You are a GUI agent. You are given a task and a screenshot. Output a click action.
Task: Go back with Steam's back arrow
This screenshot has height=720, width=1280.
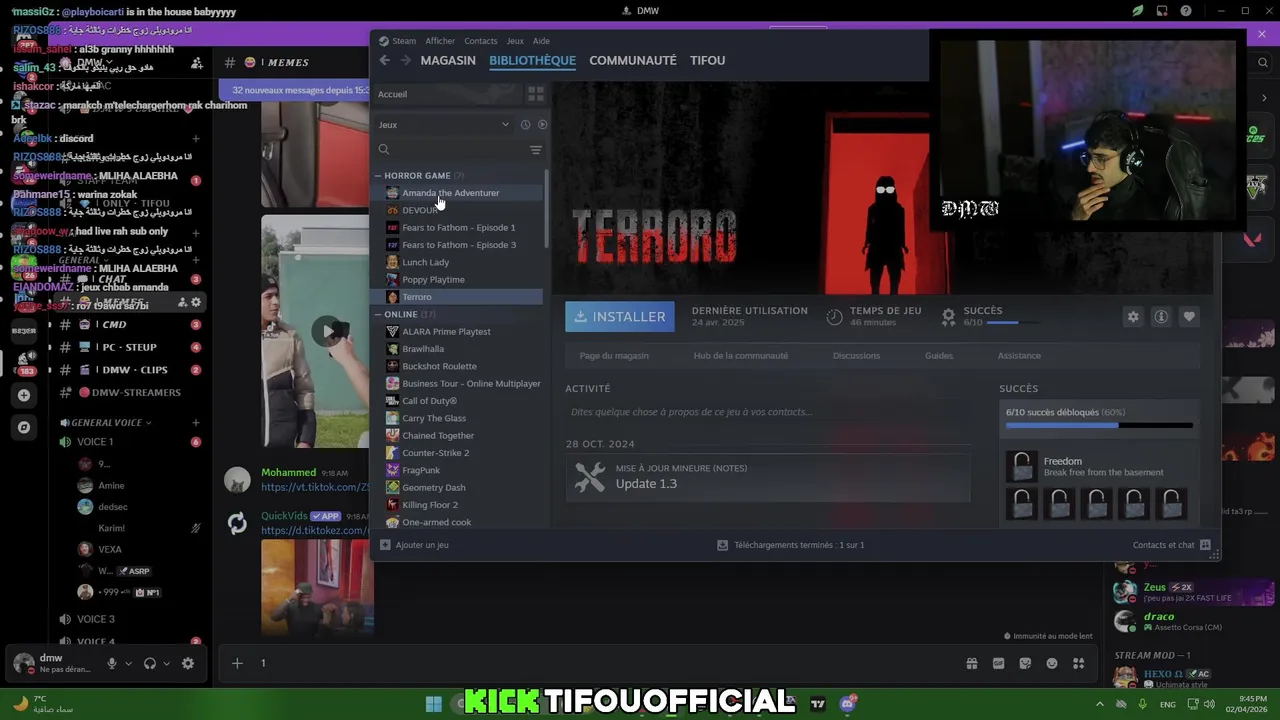tap(385, 61)
